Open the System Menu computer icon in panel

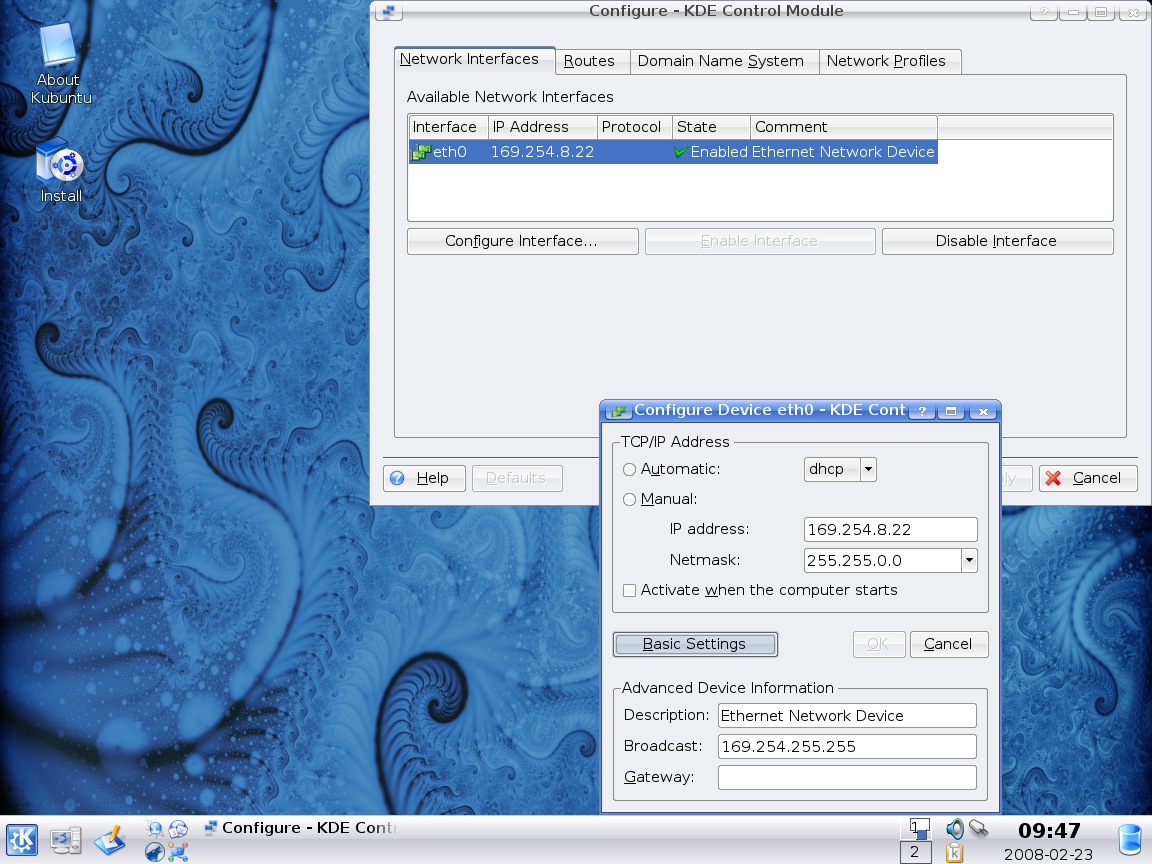65,840
